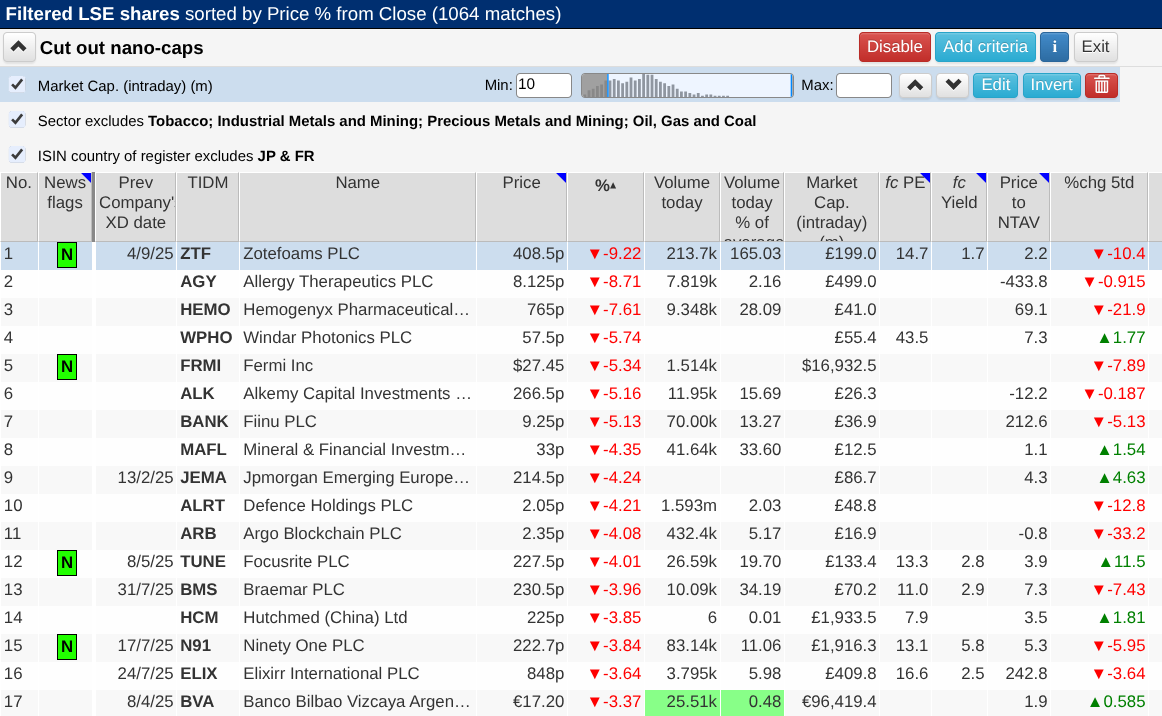This screenshot has height=716, width=1162.
Task: Open news flag for Focusrite PLC
Action: coord(67,563)
